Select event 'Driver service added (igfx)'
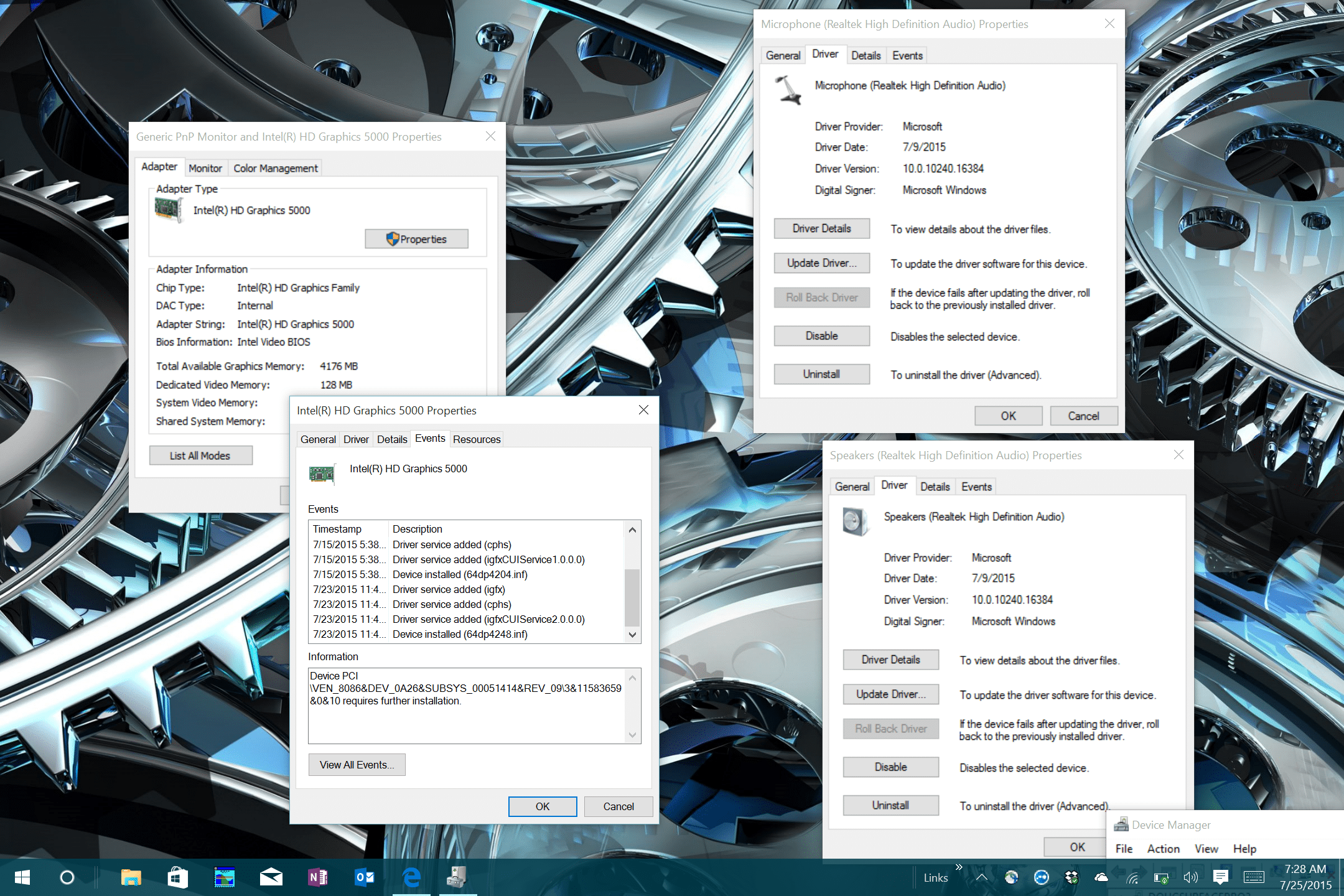 click(467, 589)
